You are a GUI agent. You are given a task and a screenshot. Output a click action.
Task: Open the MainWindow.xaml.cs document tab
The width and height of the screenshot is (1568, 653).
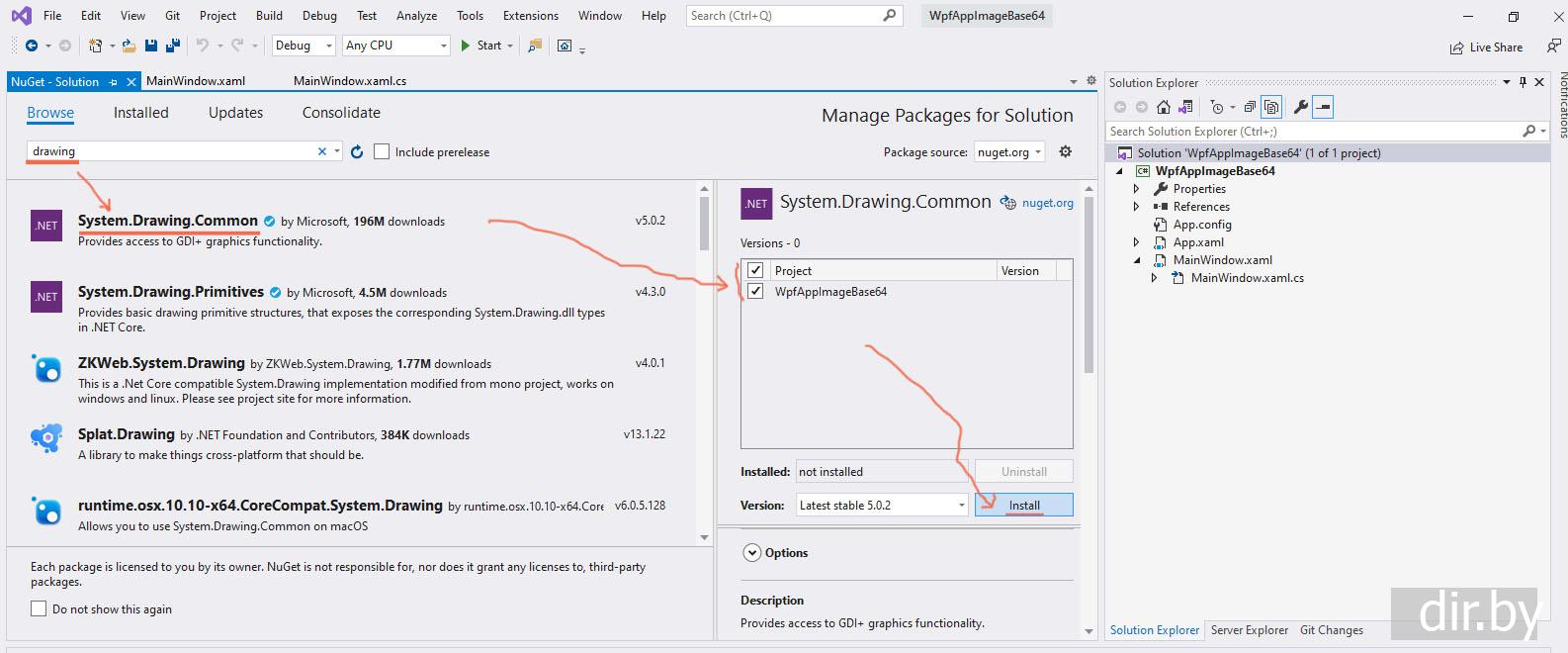tap(350, 81)
